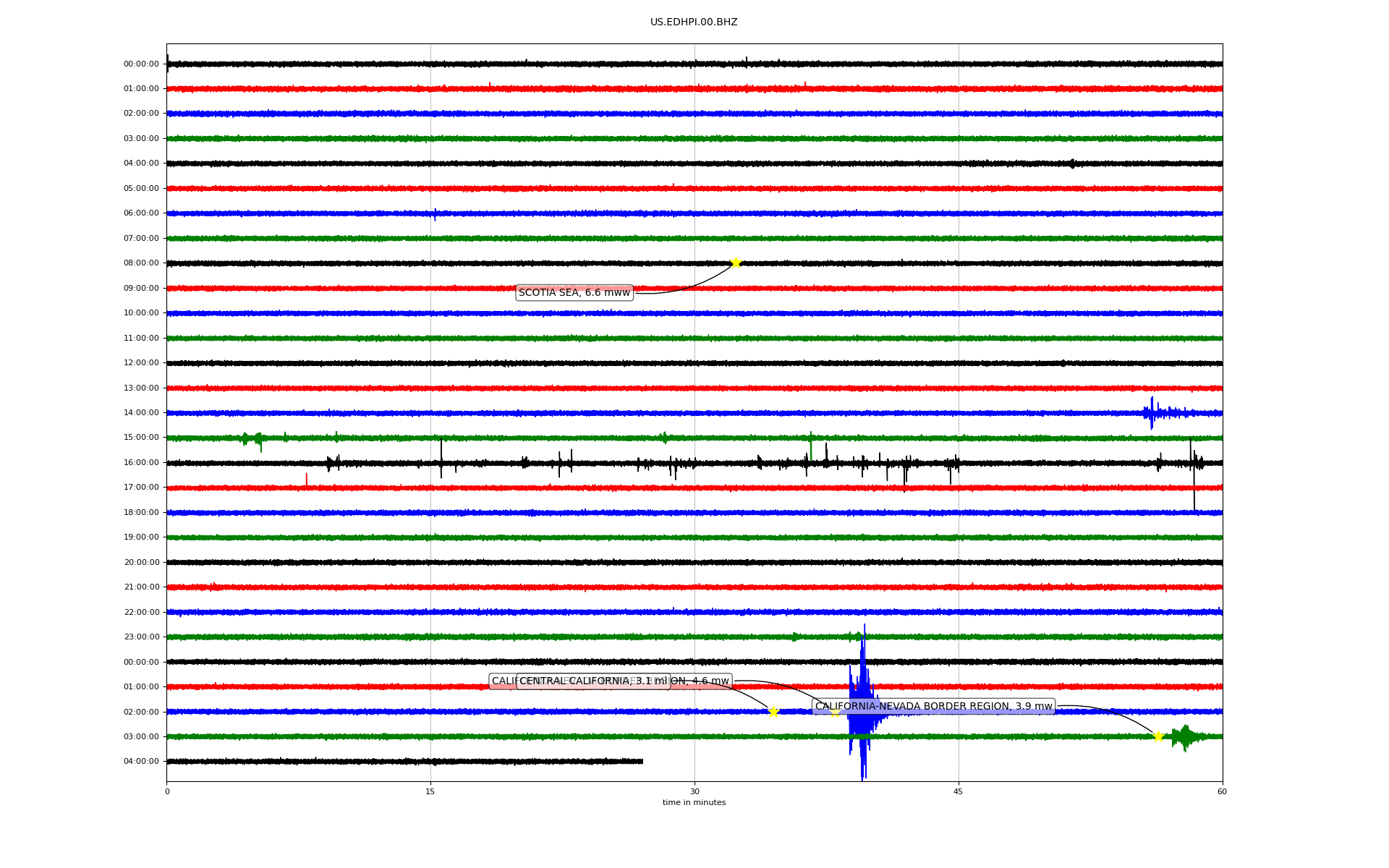Click the axis caption time in minutes
1389x868 pixels.
point(694,803)
